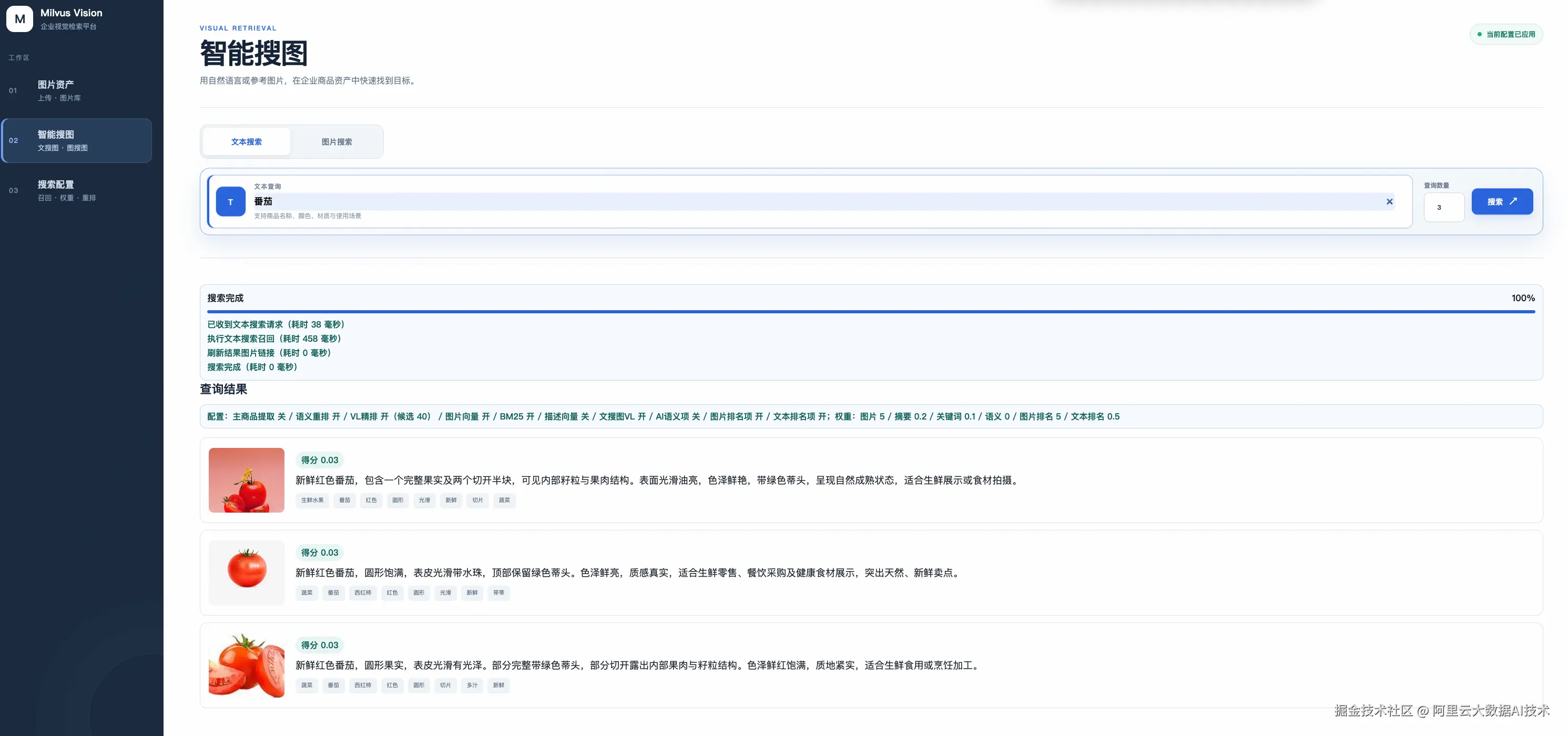The height and width of the screenshot is (736, 1568).
Task: Click the subtitle 用自然语言或参考图片
Action: pyautogui.click(x=309, y=80)
